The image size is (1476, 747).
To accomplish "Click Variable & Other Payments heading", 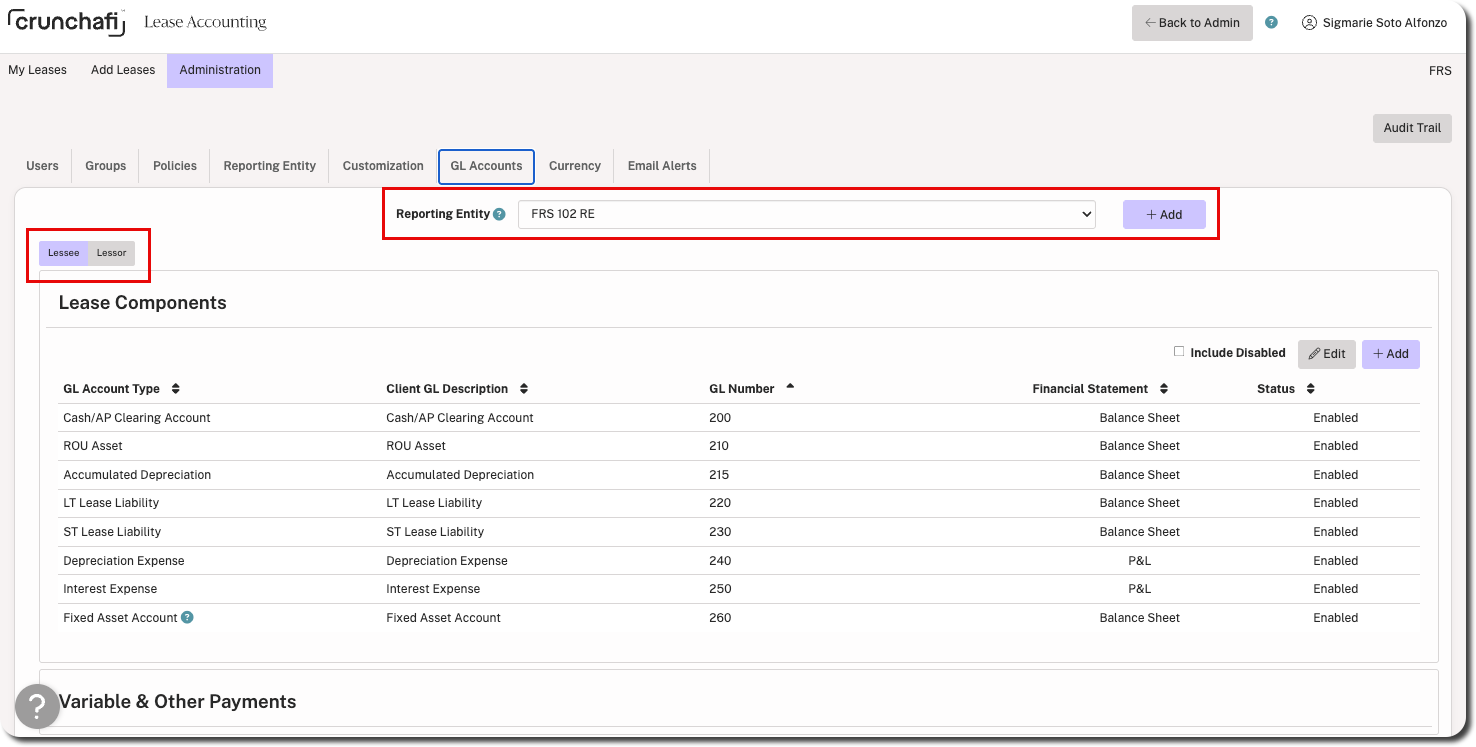I will pyautogui.click(x=177, y=702).
